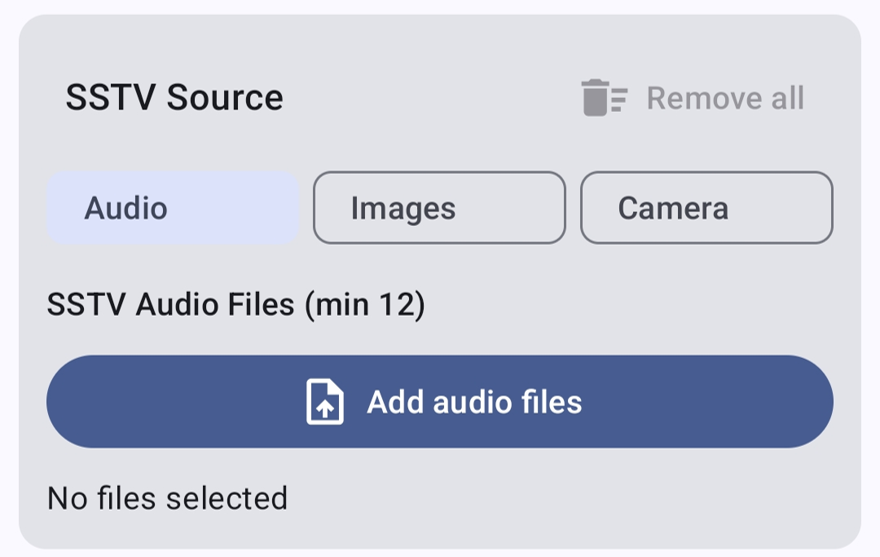Clear all files using the trash list icon
880x557 pixels.
coord(604,98)
